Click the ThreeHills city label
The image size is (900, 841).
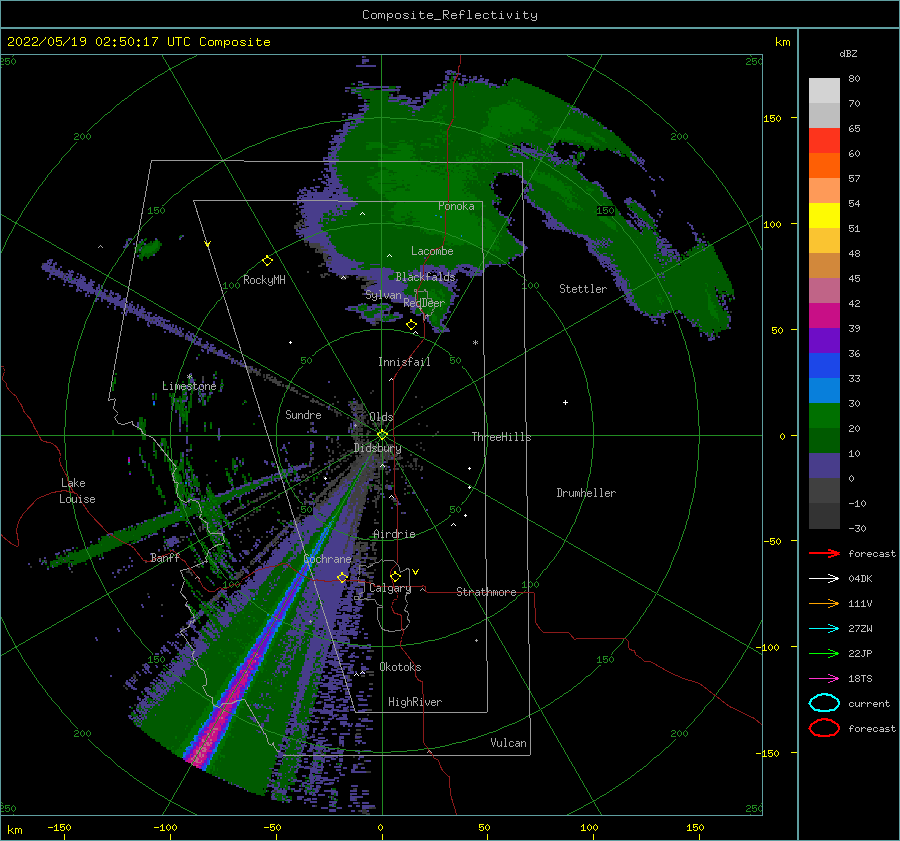[x=501, y=437]
